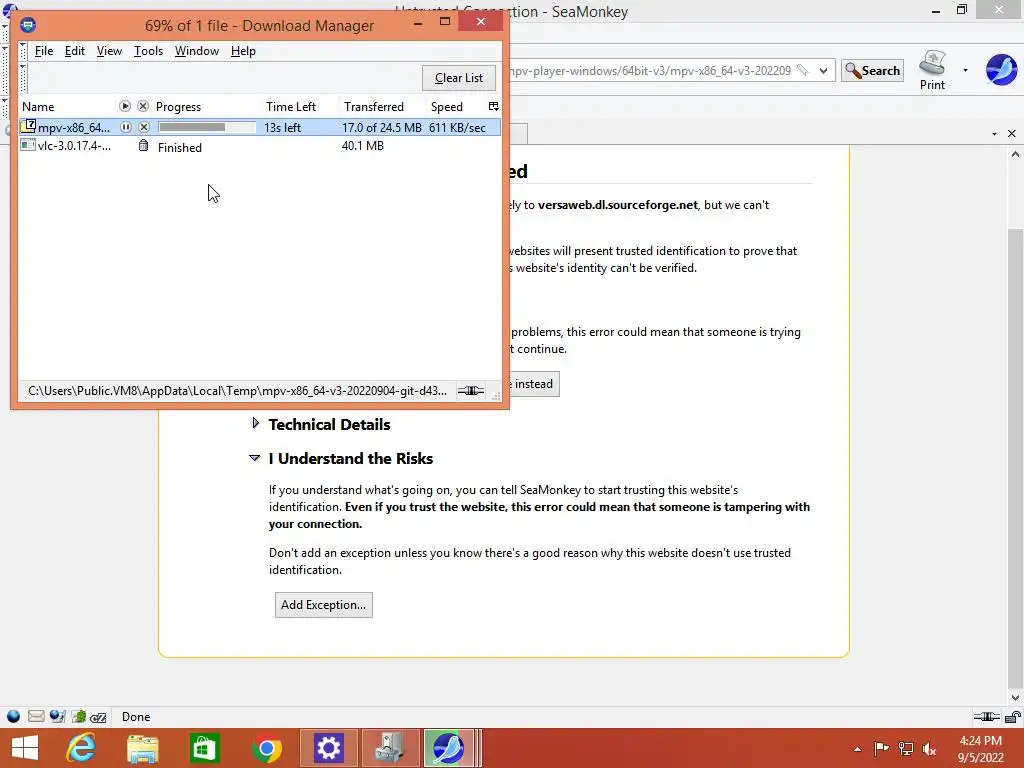The image size is (1024, 768).
Task: Switch to SeaMonkey in the taskbar
Action: click(447, 748)
